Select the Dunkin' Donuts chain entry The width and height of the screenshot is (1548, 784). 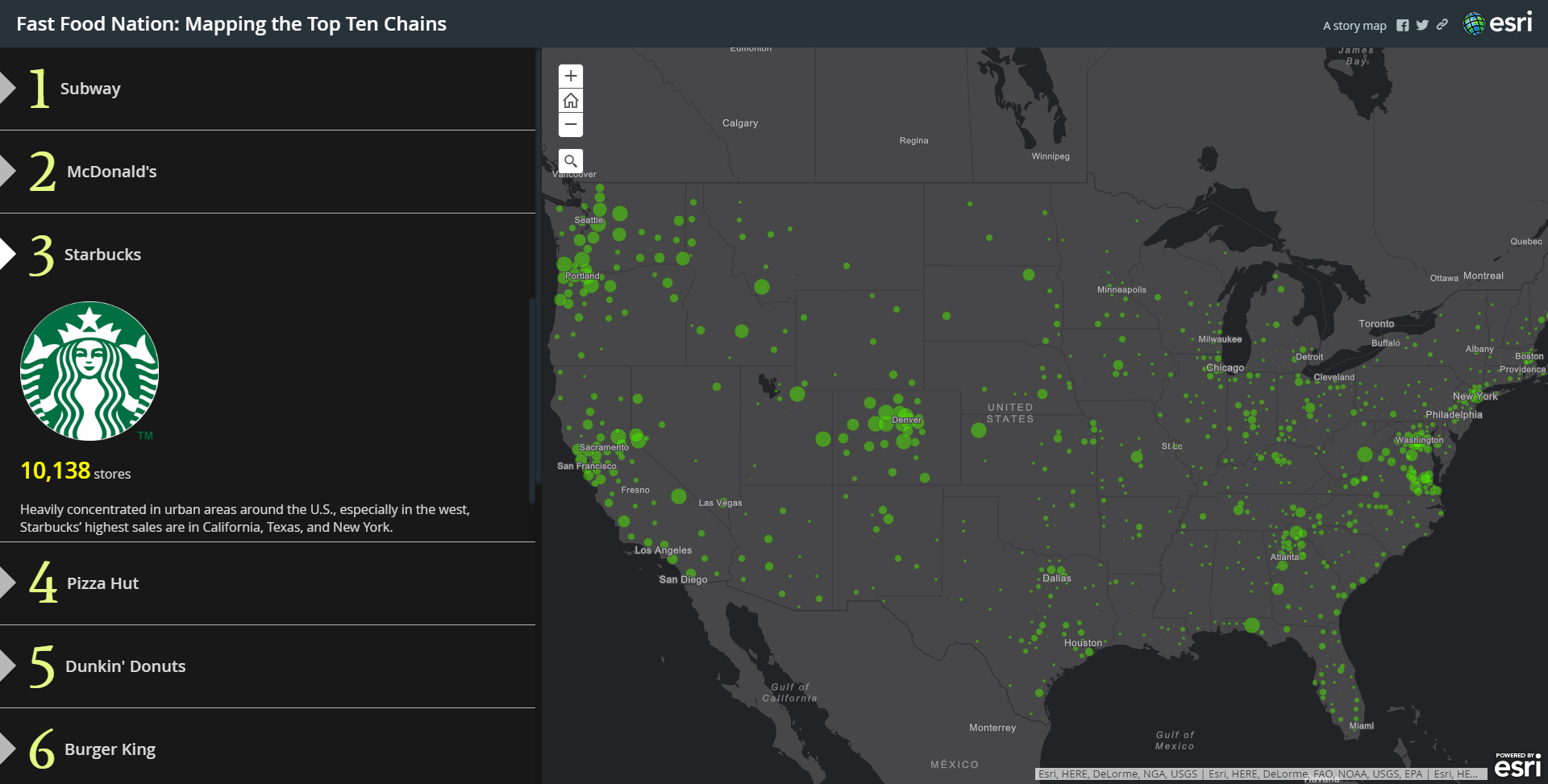click(125, 666)
